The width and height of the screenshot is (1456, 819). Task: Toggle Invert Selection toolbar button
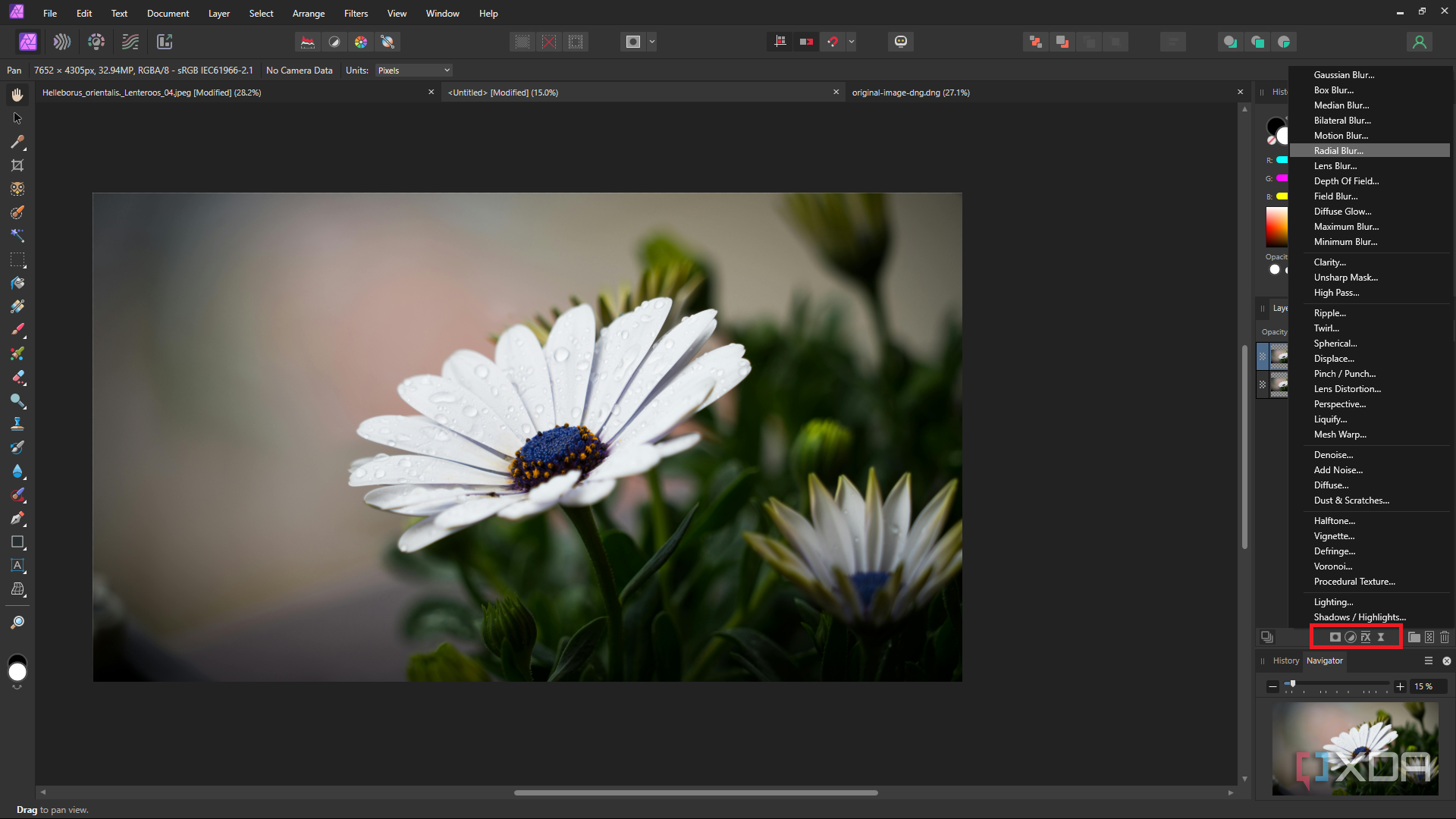click(x=576, y=42)
